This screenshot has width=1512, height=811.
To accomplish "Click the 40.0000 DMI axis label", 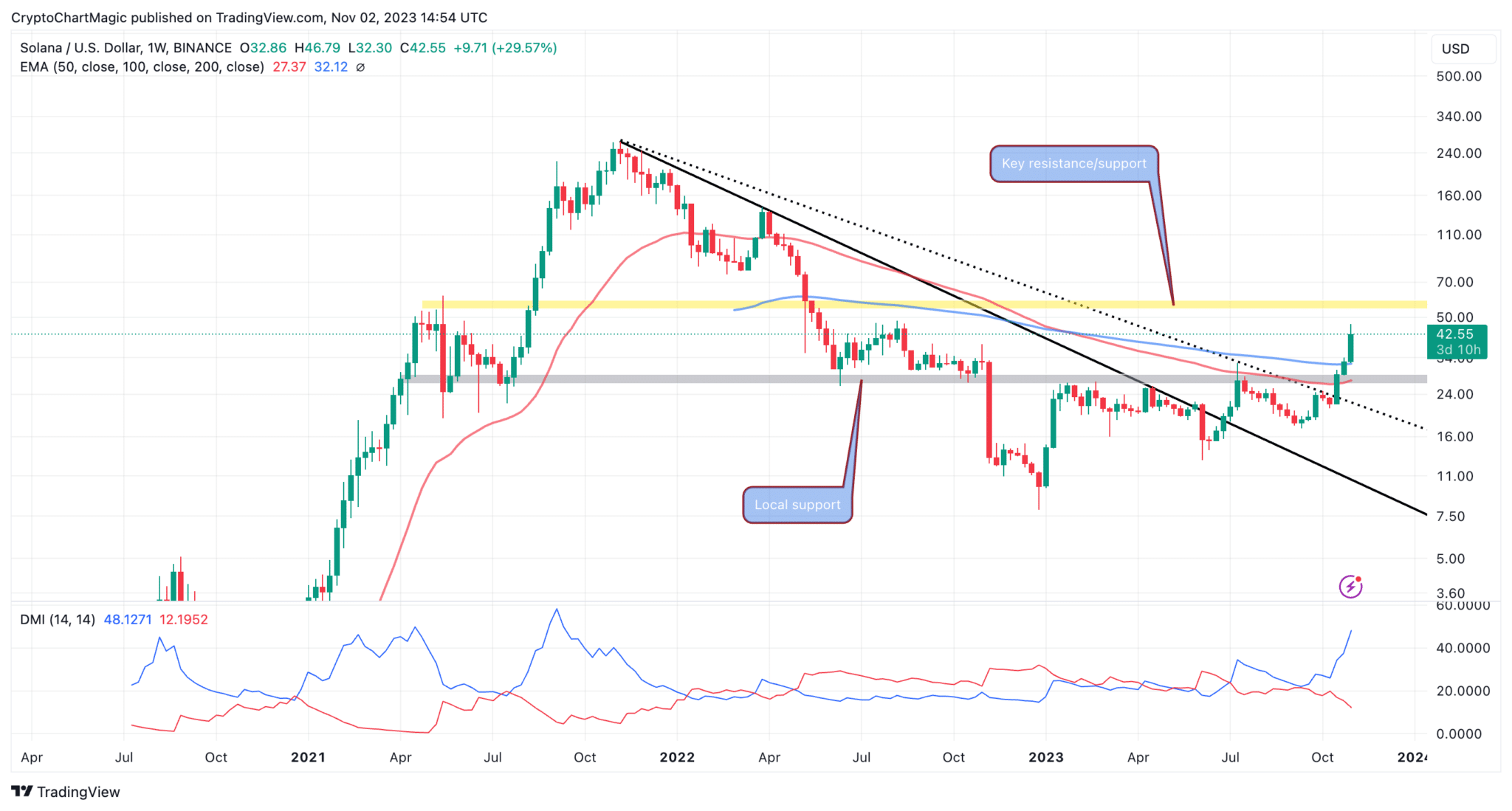I will 1463,648.
